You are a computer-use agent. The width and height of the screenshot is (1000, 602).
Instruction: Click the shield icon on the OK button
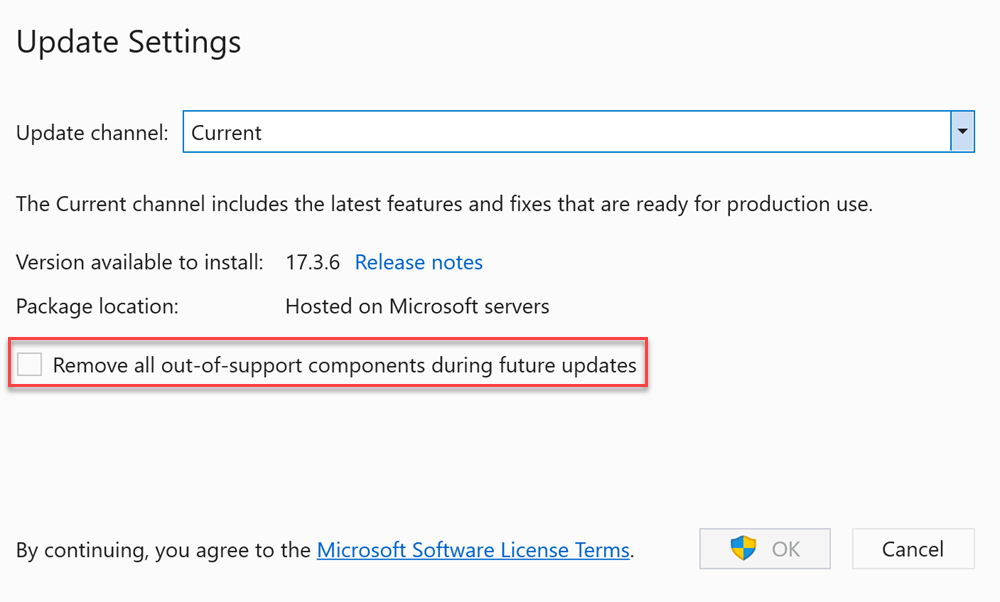(x=743, y=548)
